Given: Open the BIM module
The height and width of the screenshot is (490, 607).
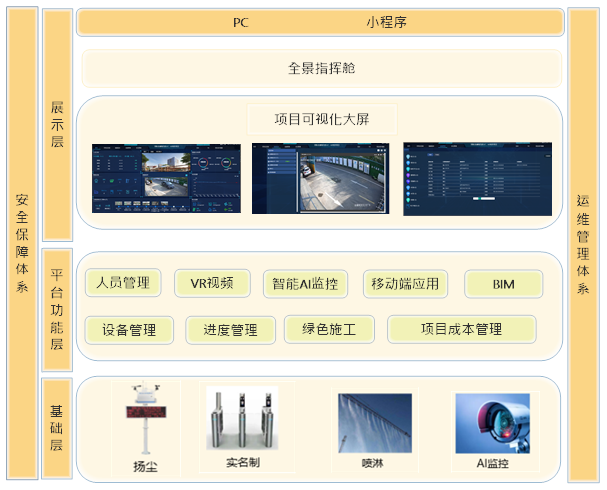Looking at the screenshot, I should click(503, 284).
